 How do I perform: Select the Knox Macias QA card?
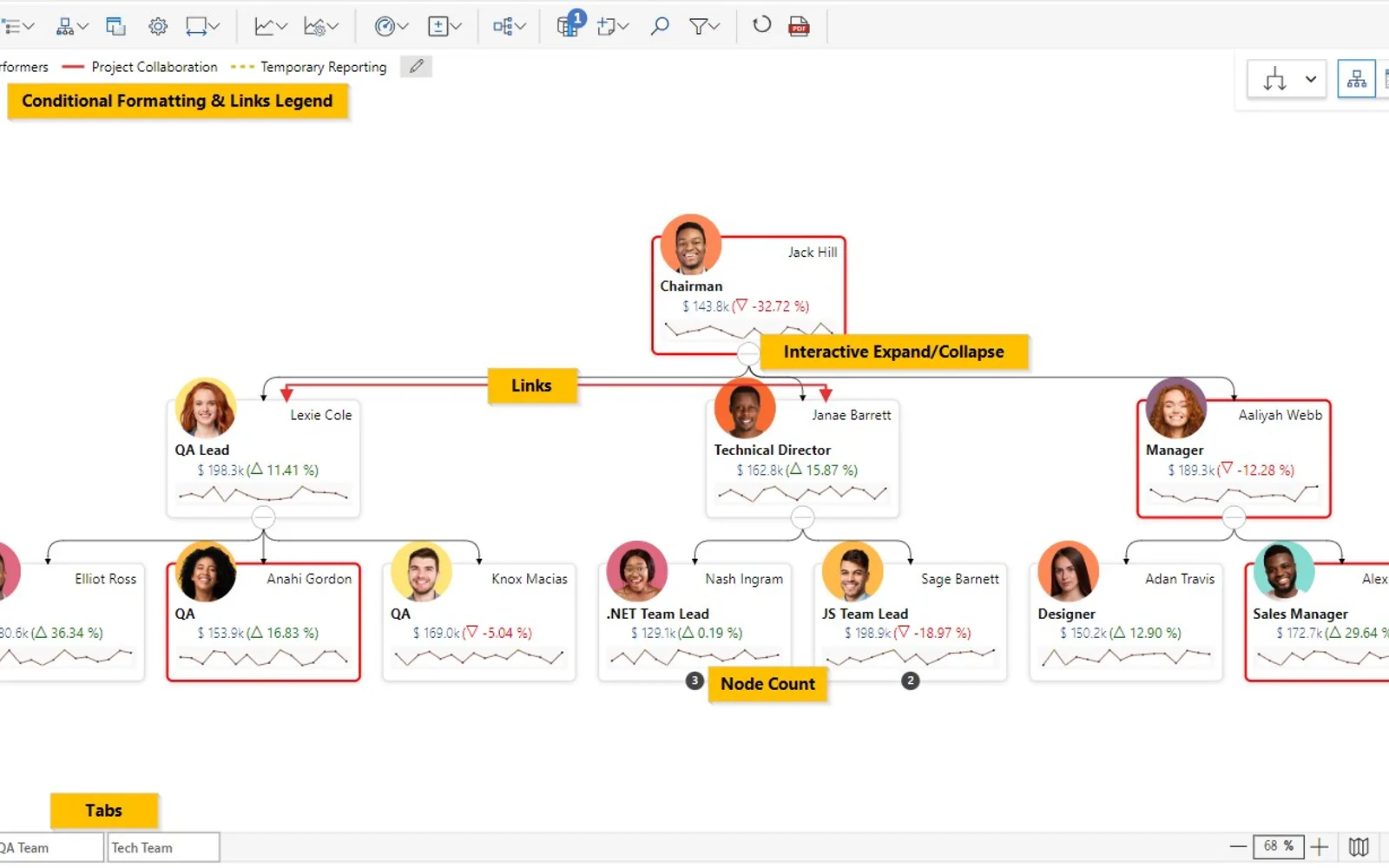479,621
